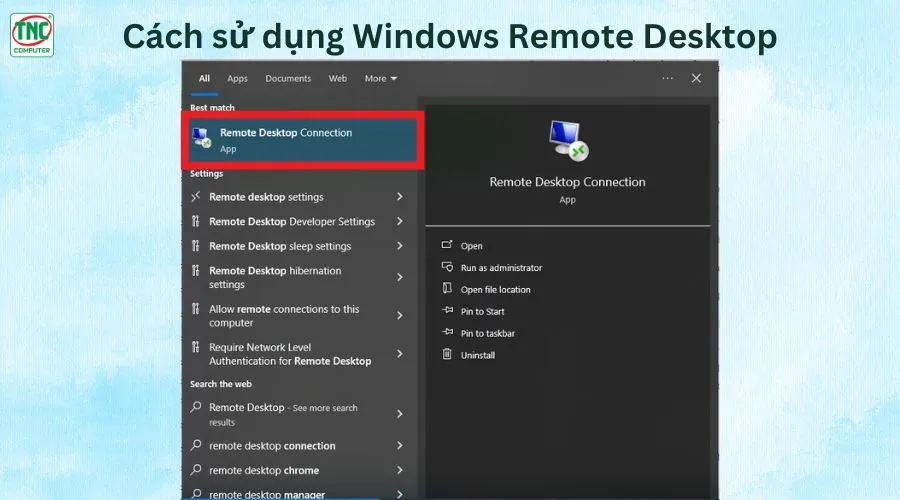This screenshot has height=500, width=900.
Task: Expand arrow for Require Network Level Authentication
Action: (399, 354)
